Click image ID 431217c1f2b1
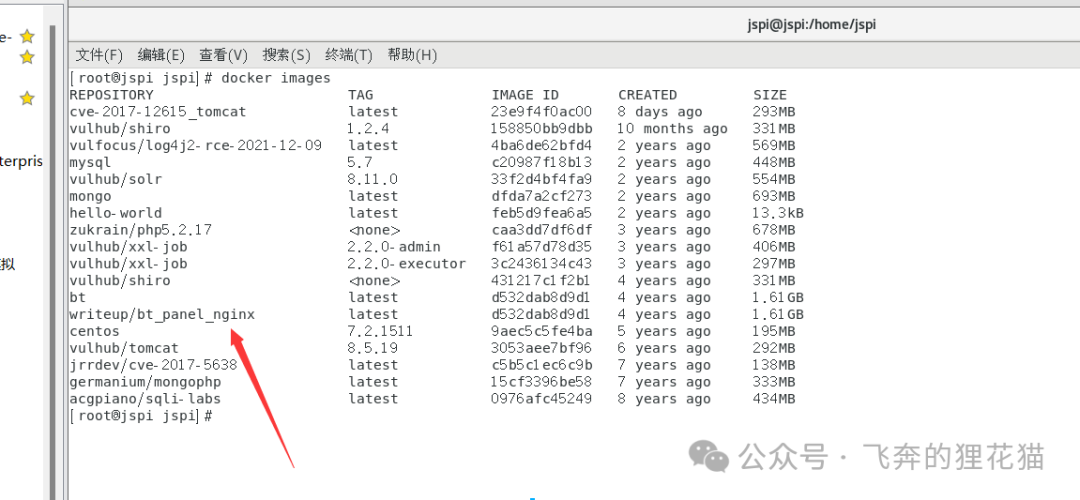 [541, 280]
